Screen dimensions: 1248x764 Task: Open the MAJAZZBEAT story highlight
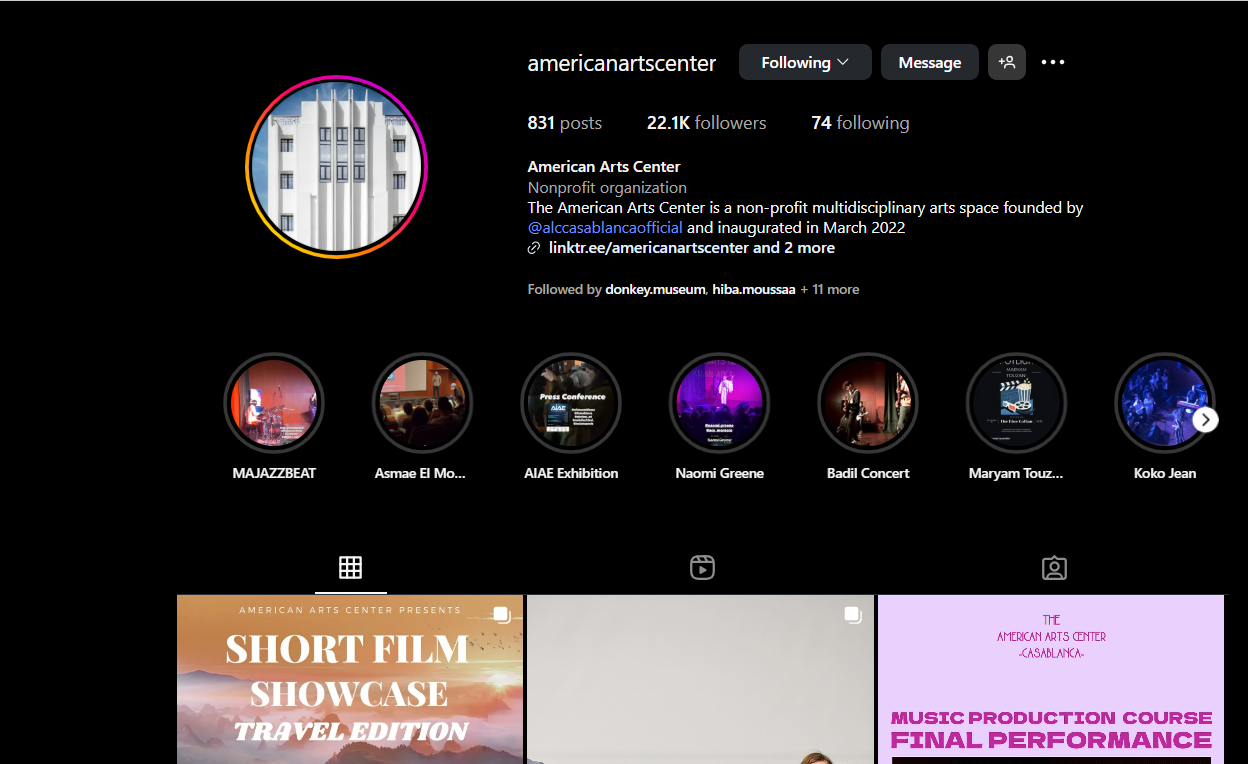tap(274, 403)
